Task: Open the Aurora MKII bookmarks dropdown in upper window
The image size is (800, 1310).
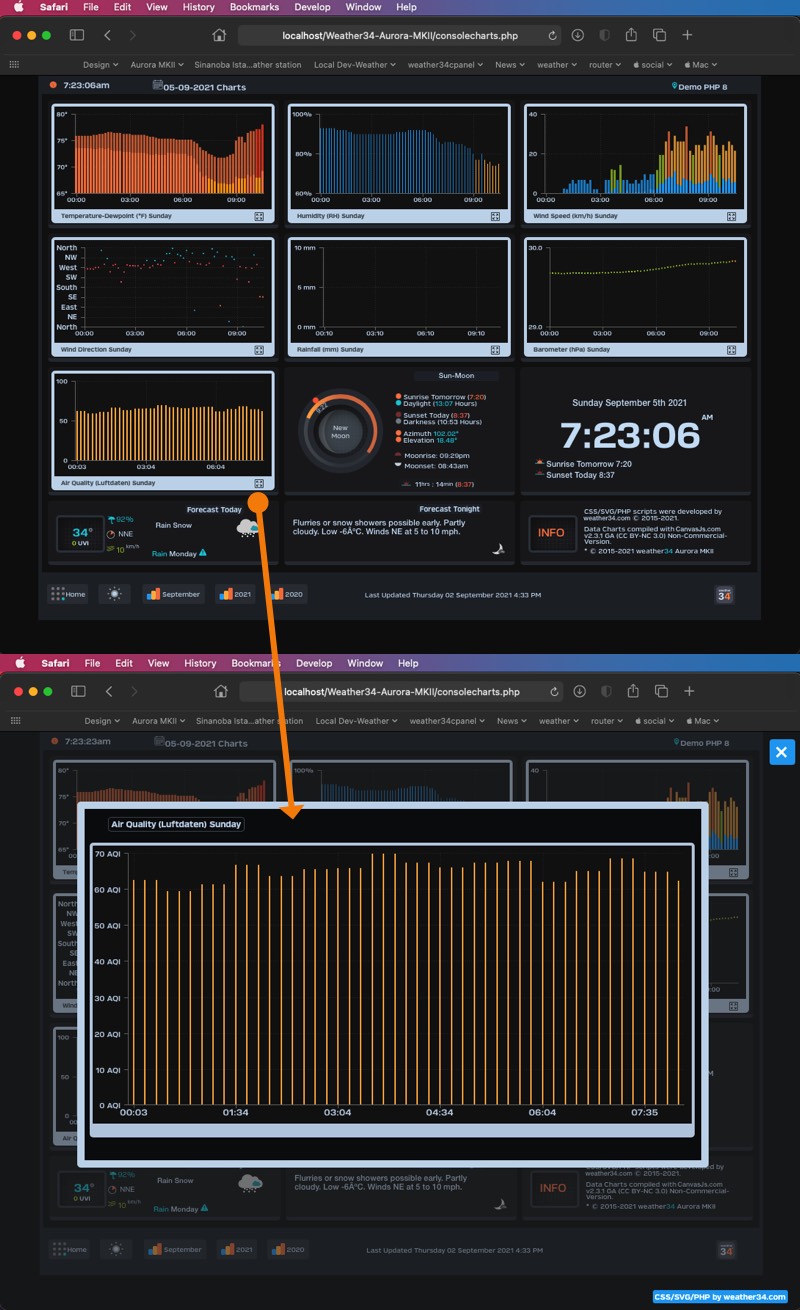Action: 157,64
